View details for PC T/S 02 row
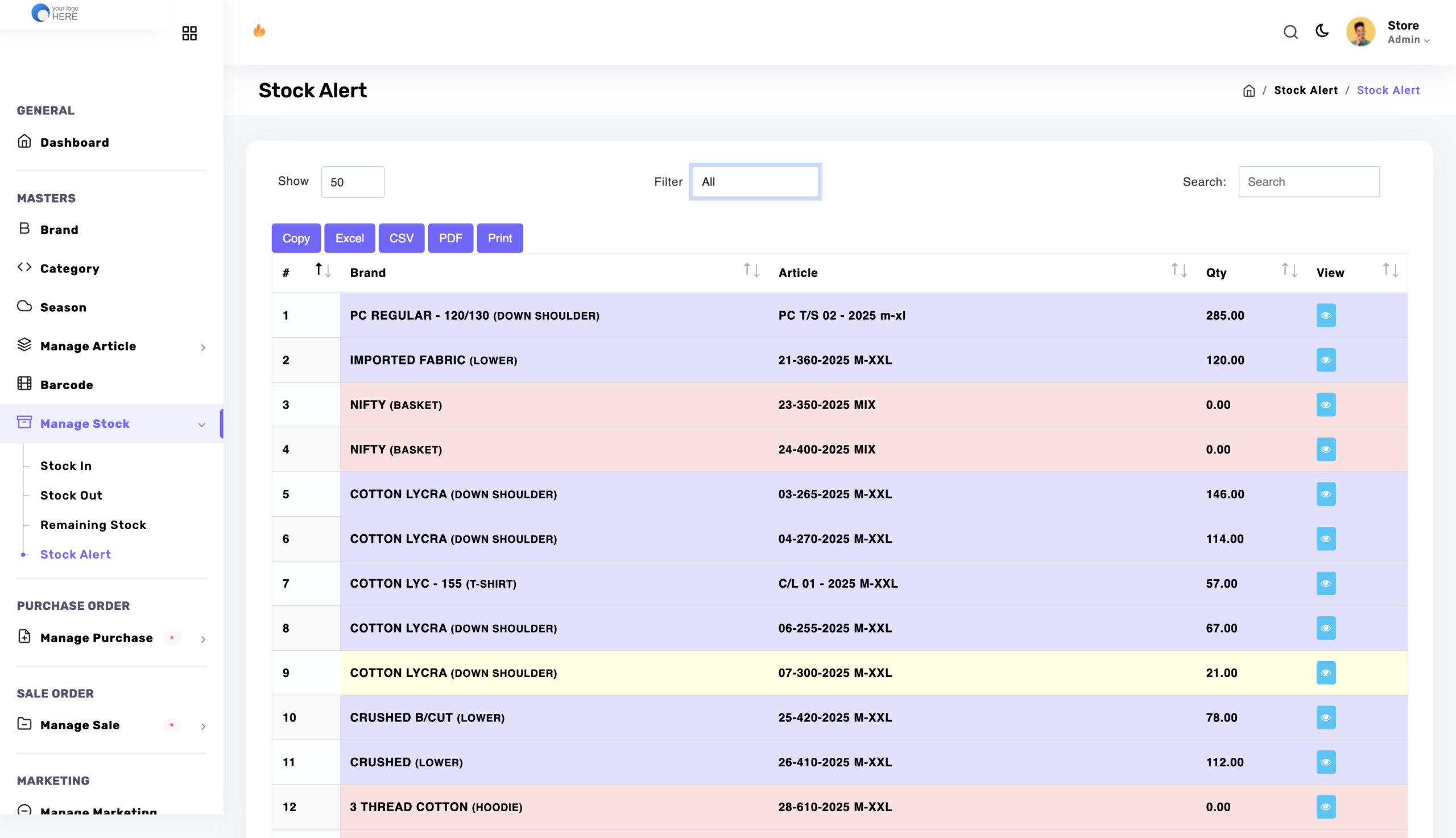Screen dimensions: 1456x838 (x=1325, y=315)
